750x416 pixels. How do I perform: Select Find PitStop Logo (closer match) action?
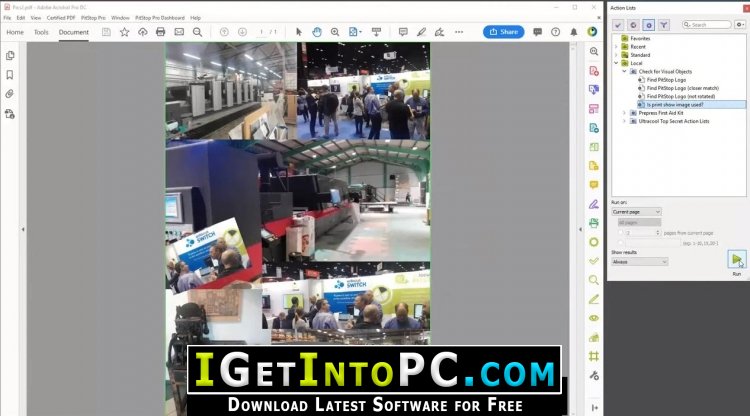coord(681,88)
